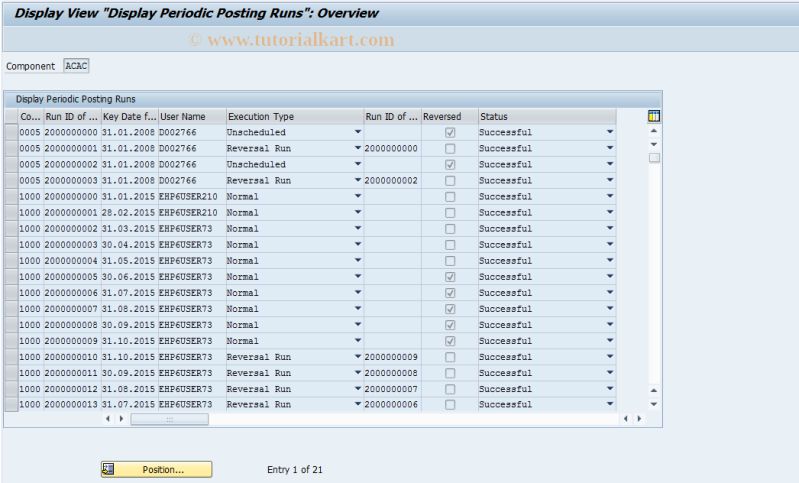Toggle Reversed checkbox for 1000 run 2000000009
The image size is (799, 483).
450,341
